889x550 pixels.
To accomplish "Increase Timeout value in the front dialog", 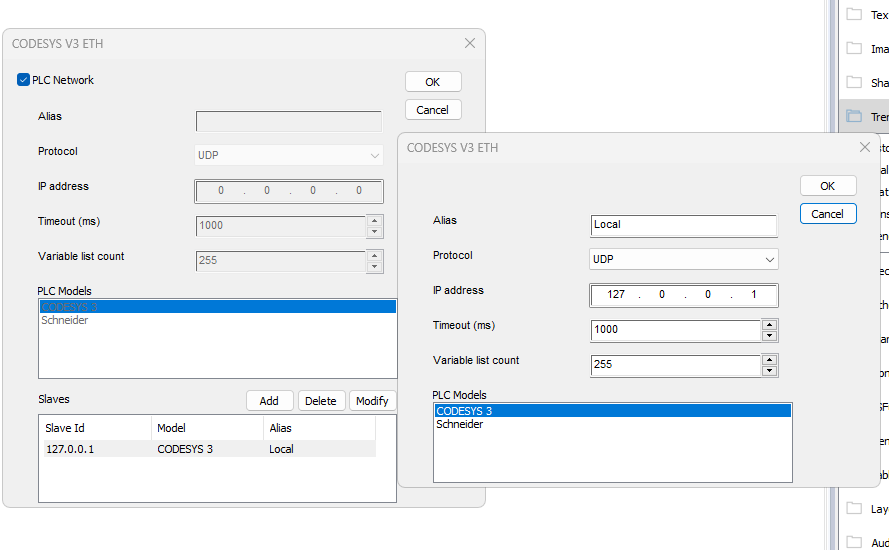I will tap(769, 324).
